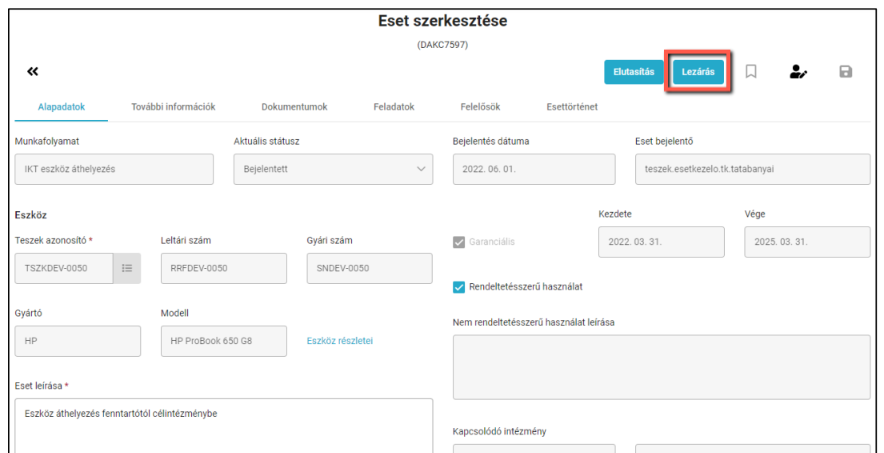Click the Kapcsolódó intézmény label
The height and width of the screenshot is (453, 884).
(x=500, y=432)
